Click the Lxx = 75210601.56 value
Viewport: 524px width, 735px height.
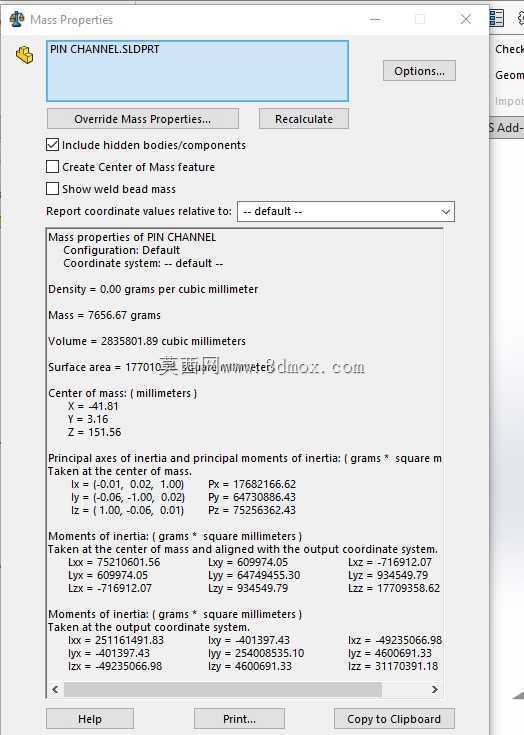point(114,562)
